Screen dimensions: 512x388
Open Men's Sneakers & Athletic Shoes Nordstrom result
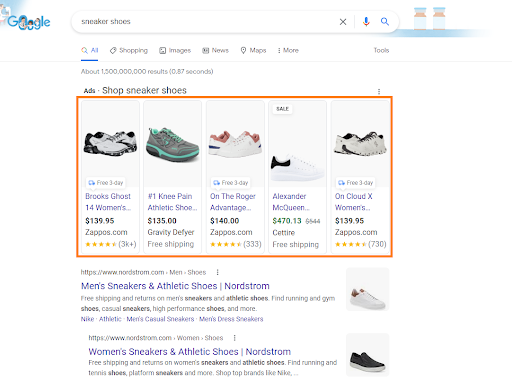coord(175,286)
